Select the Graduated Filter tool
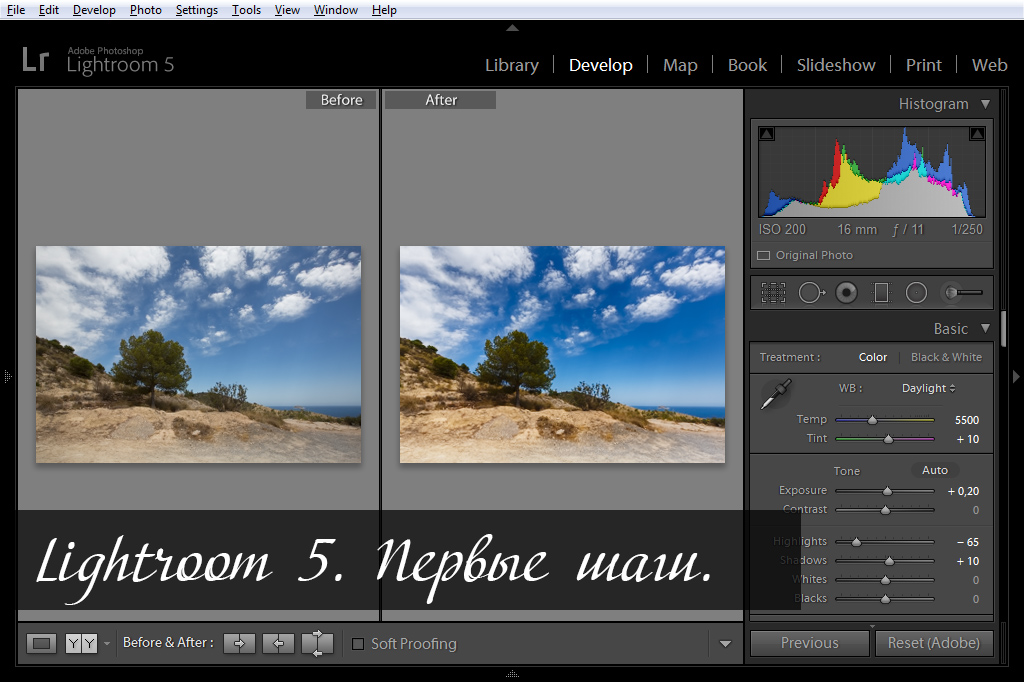 [x=881, y=292]
